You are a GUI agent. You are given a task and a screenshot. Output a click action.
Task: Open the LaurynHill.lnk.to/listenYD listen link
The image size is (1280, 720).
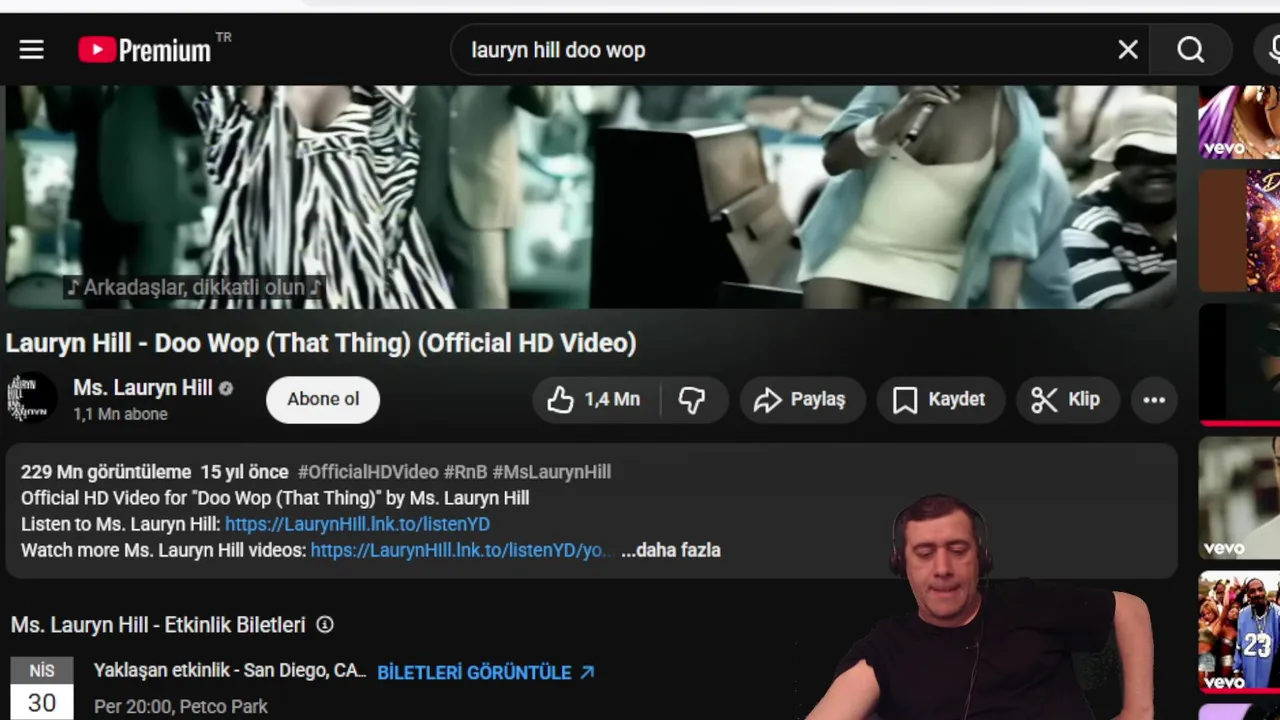pos(357,524)
